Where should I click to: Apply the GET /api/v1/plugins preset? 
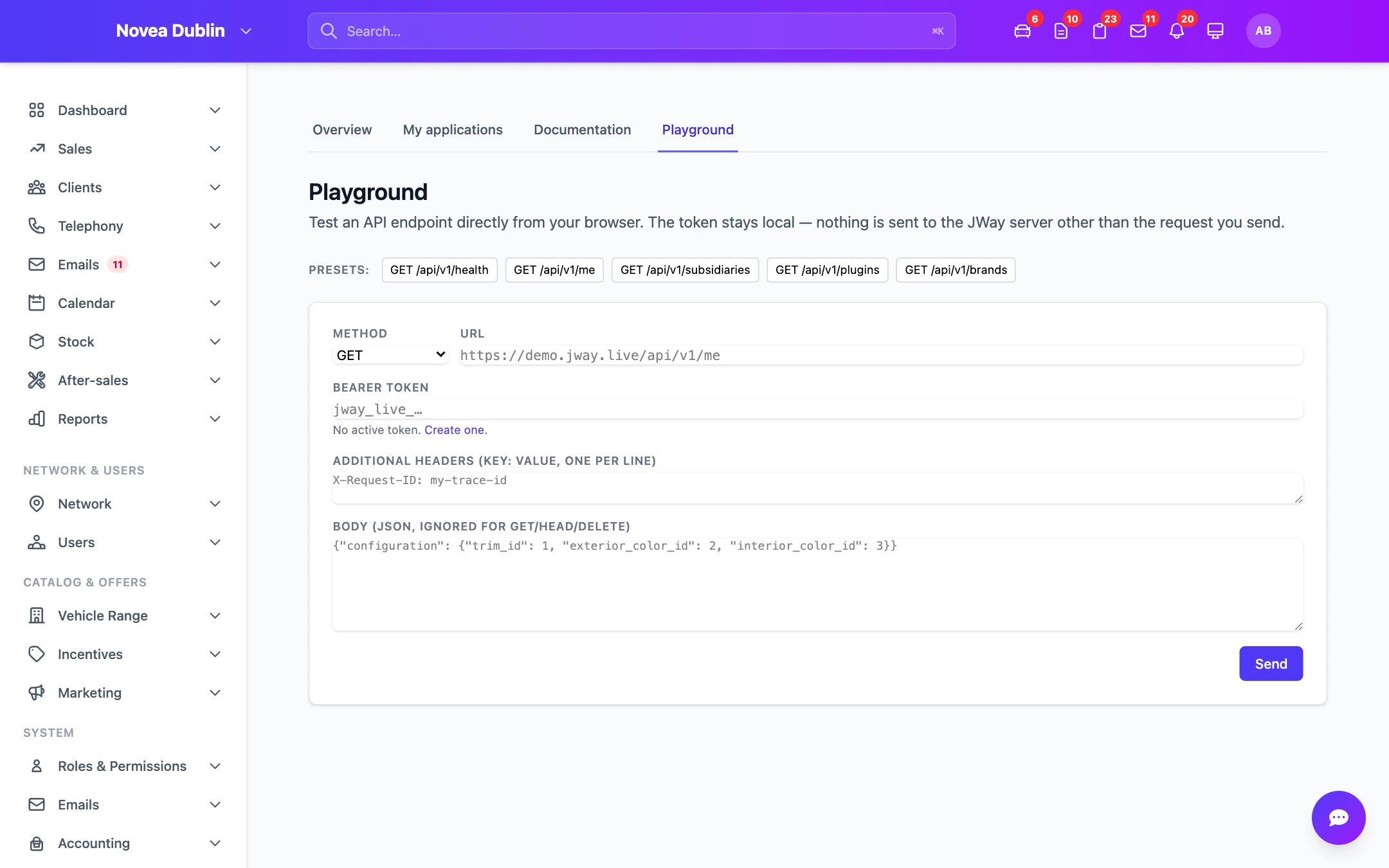point(827,269)
